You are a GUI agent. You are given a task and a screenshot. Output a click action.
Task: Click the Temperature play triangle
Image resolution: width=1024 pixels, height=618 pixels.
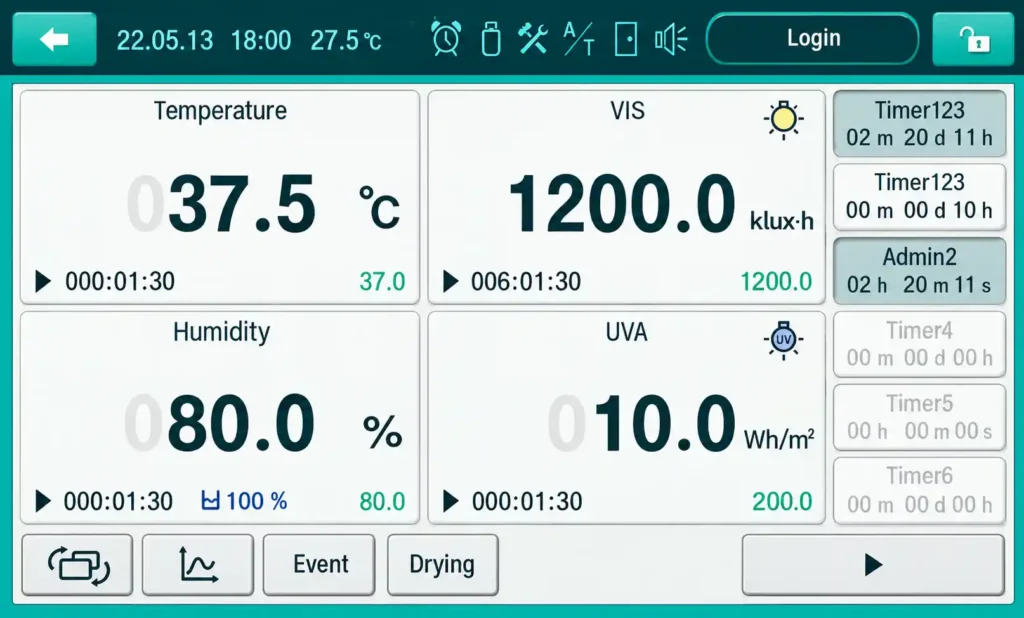(x=43, y=282)
